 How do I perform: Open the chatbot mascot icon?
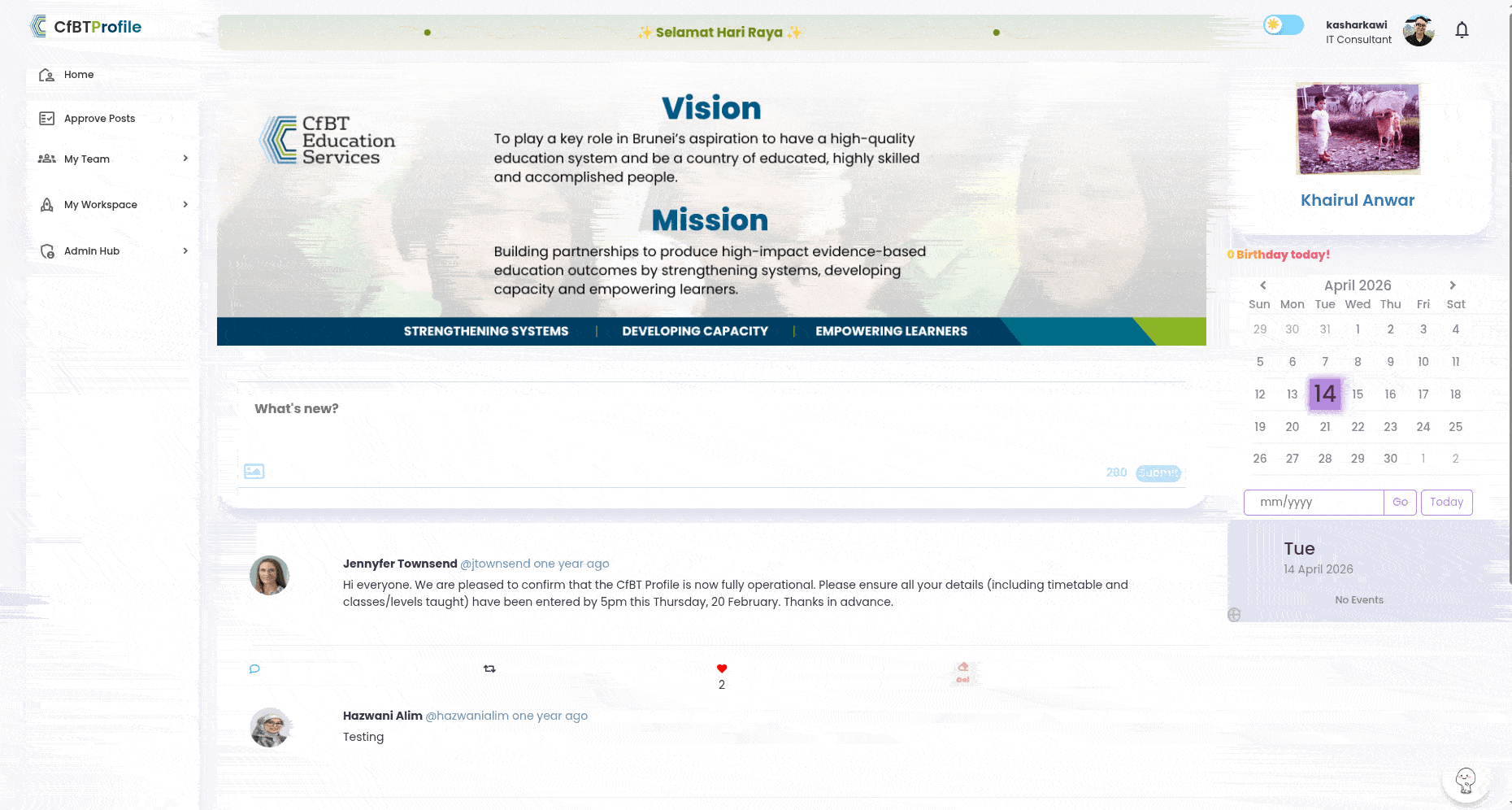1465,780
